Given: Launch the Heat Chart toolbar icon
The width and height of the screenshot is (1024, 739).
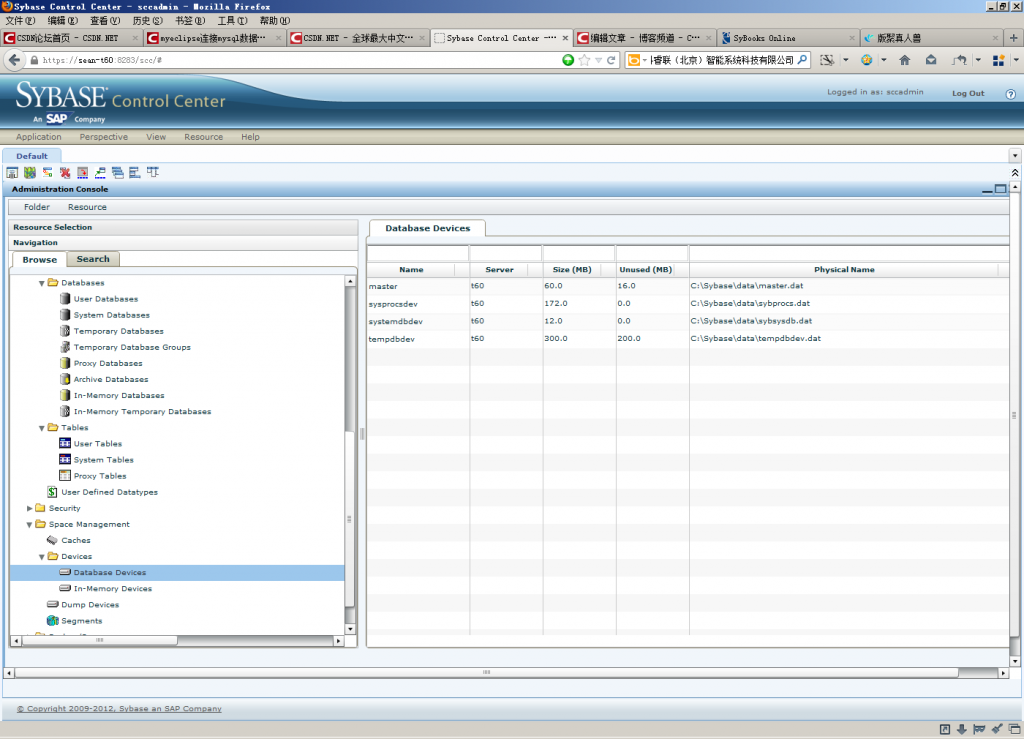Looking at the screenshot, I should pyautogui.click(x=47, y=172).
